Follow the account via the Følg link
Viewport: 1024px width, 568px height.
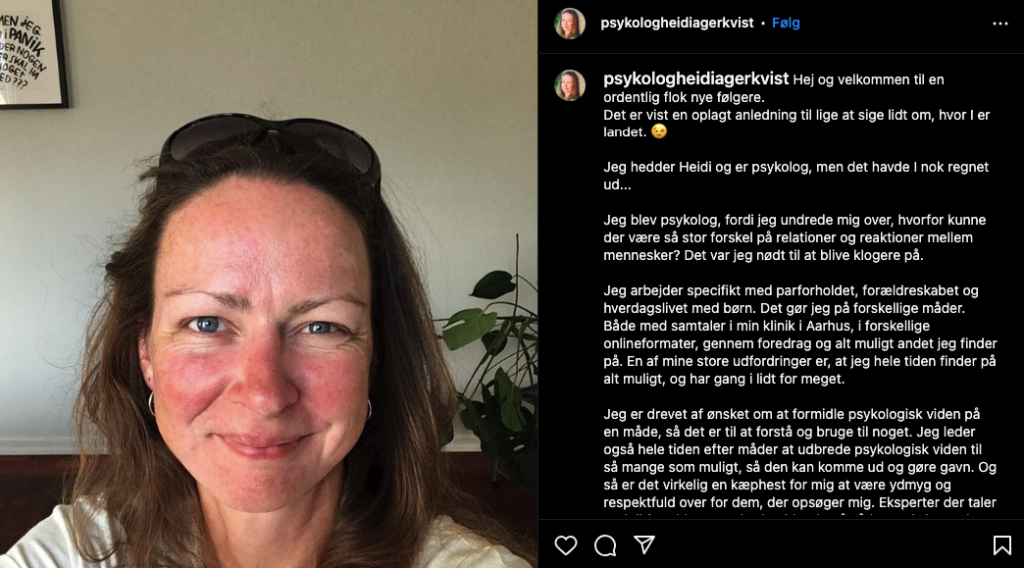786,23
